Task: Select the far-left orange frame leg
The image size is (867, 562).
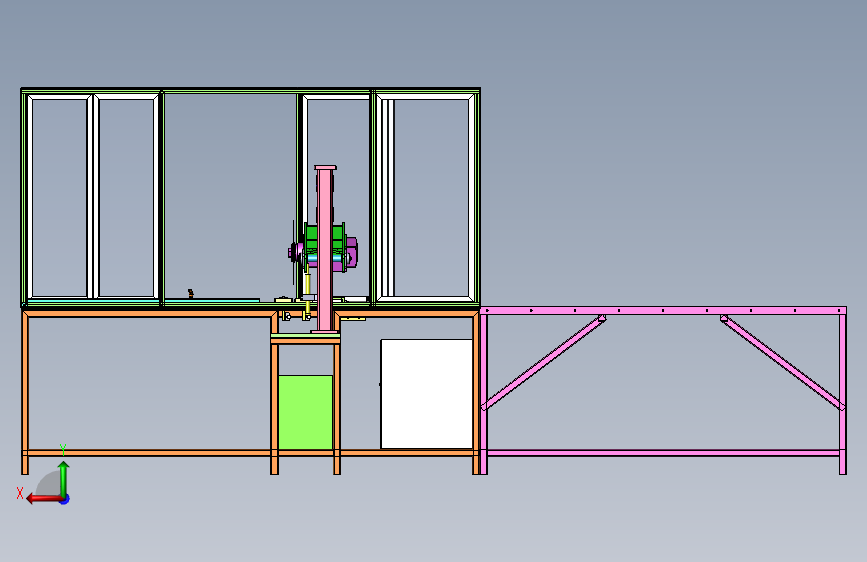Action: (25, 394)
